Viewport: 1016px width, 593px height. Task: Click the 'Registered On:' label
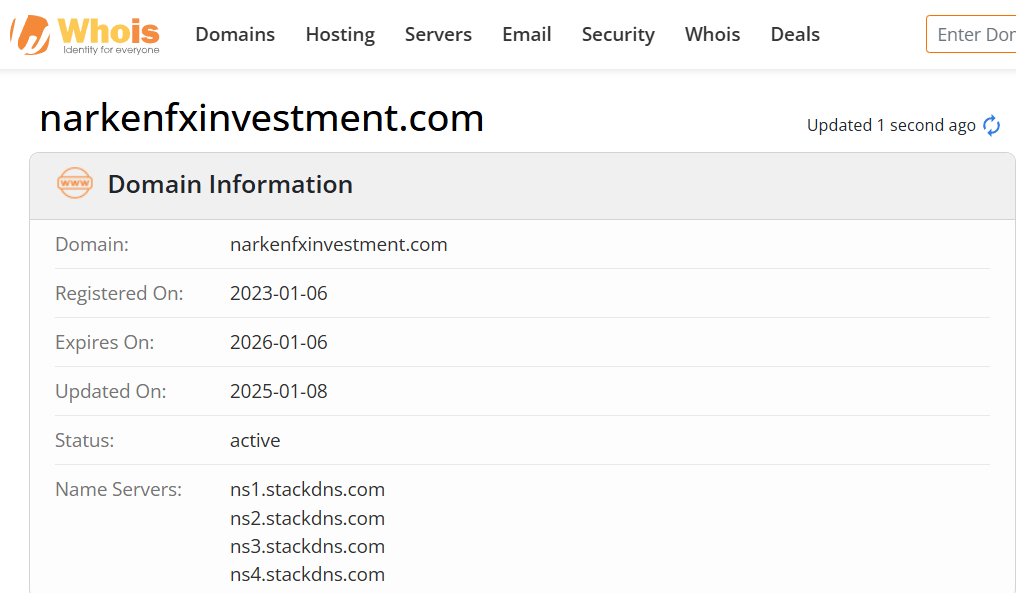(119, 294)
